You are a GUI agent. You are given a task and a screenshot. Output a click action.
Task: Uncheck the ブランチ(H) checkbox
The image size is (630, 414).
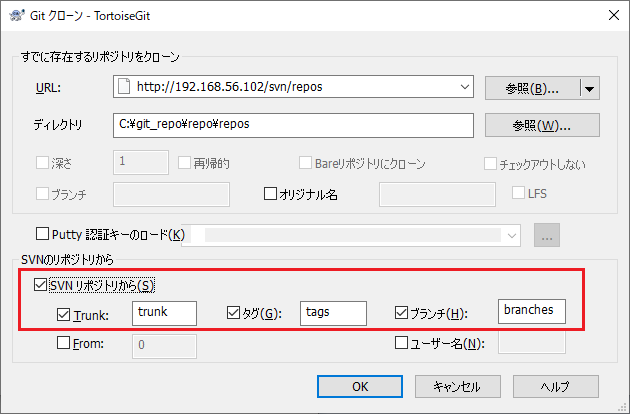(401, 313)
